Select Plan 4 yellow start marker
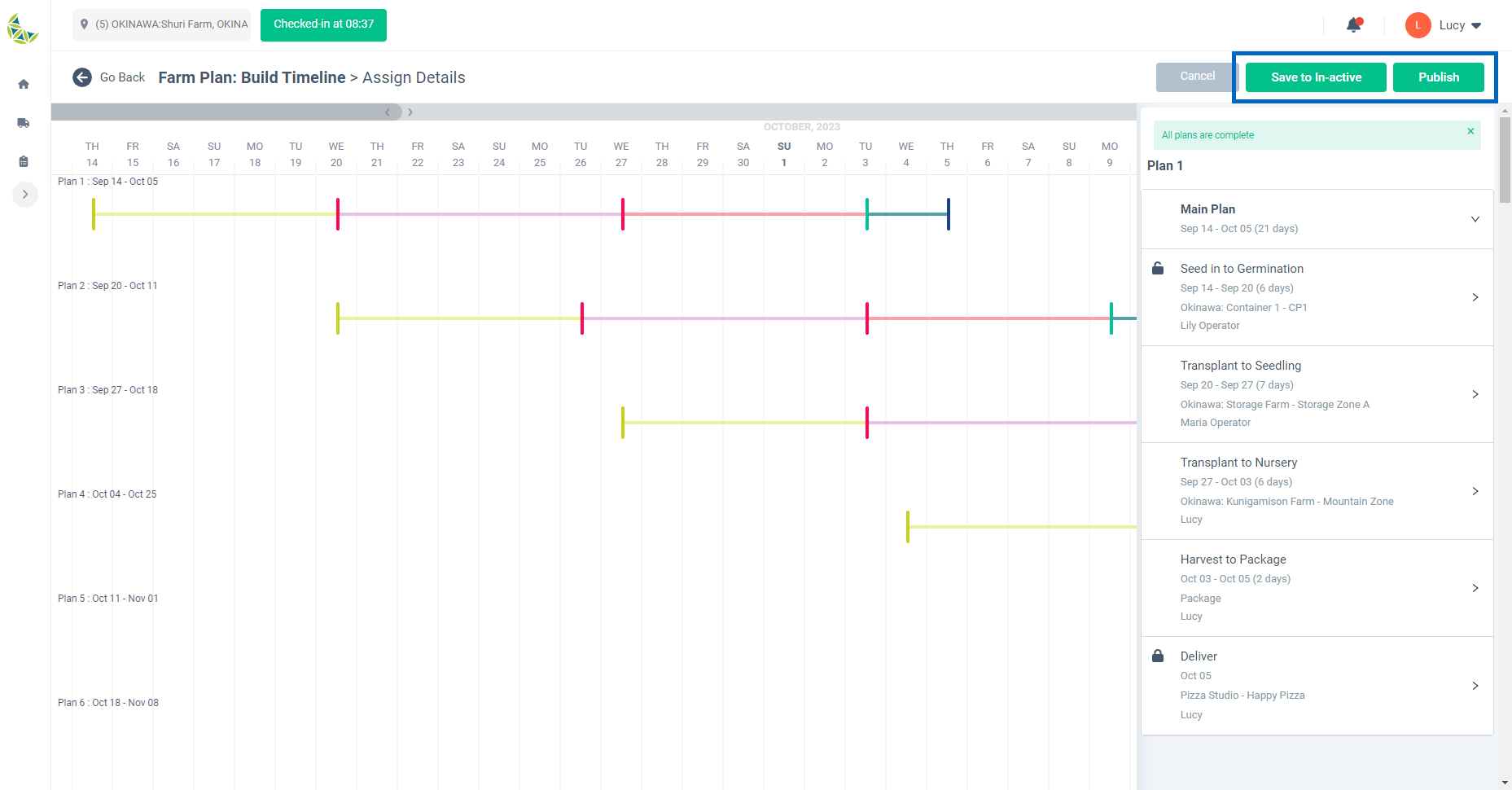 click(908, 527)
